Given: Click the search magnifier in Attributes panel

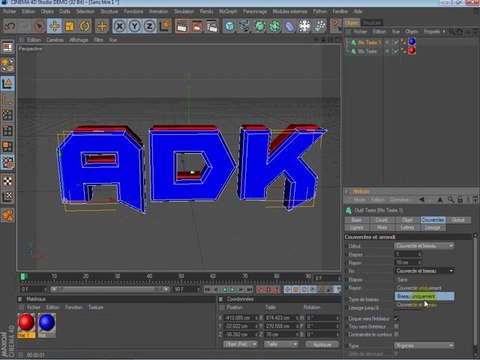Looking at the screenshot, I should tap(451, 199).
